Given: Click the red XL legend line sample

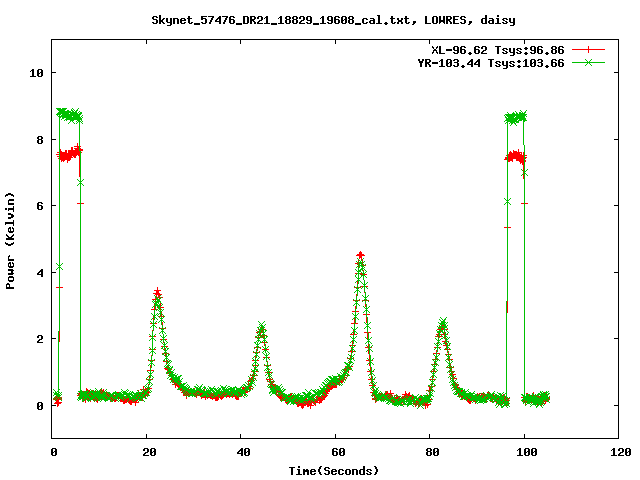Looking at the screenshot, I should [588, 50].
